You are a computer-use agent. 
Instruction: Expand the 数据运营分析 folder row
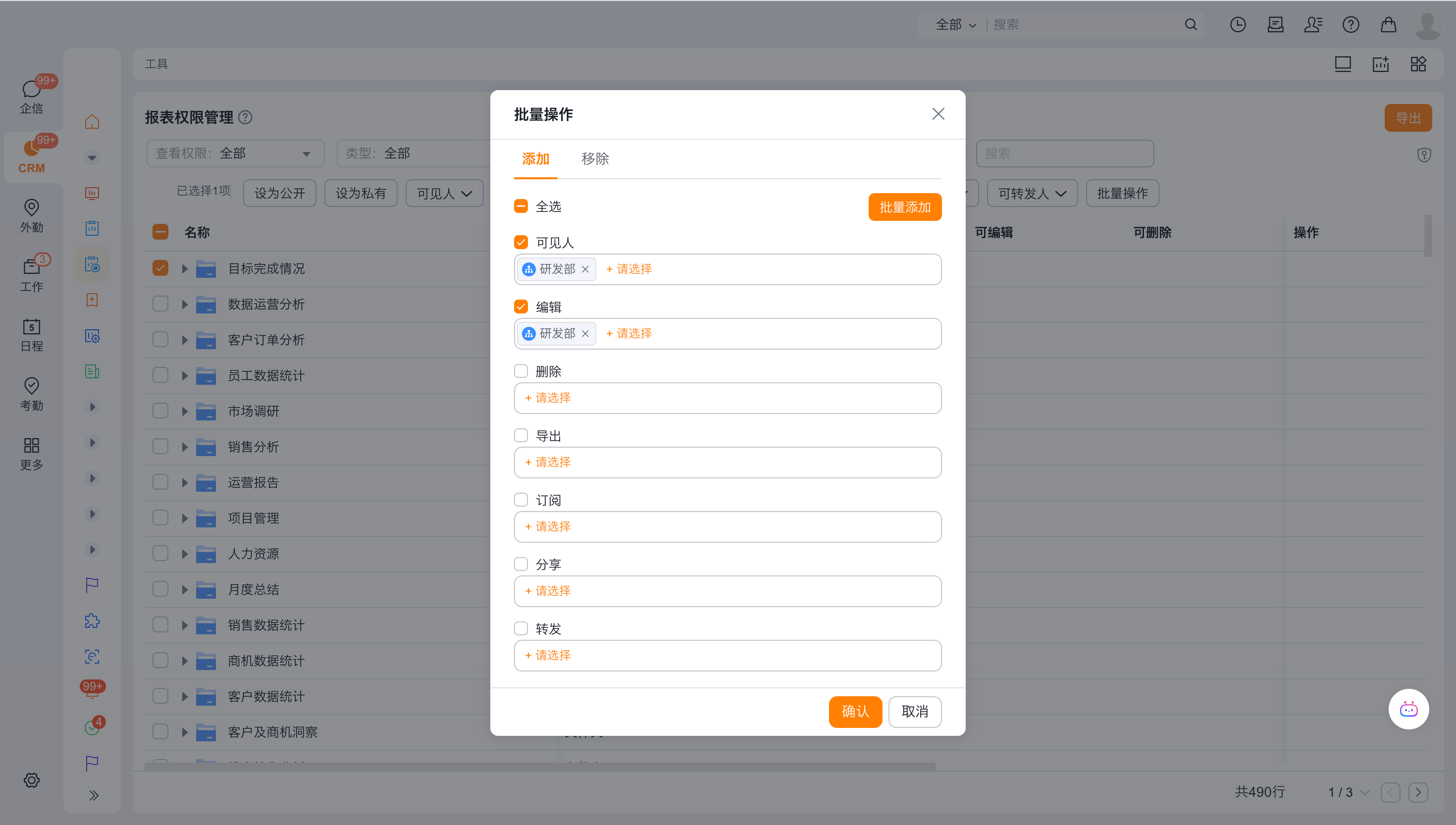click(185, 304)
